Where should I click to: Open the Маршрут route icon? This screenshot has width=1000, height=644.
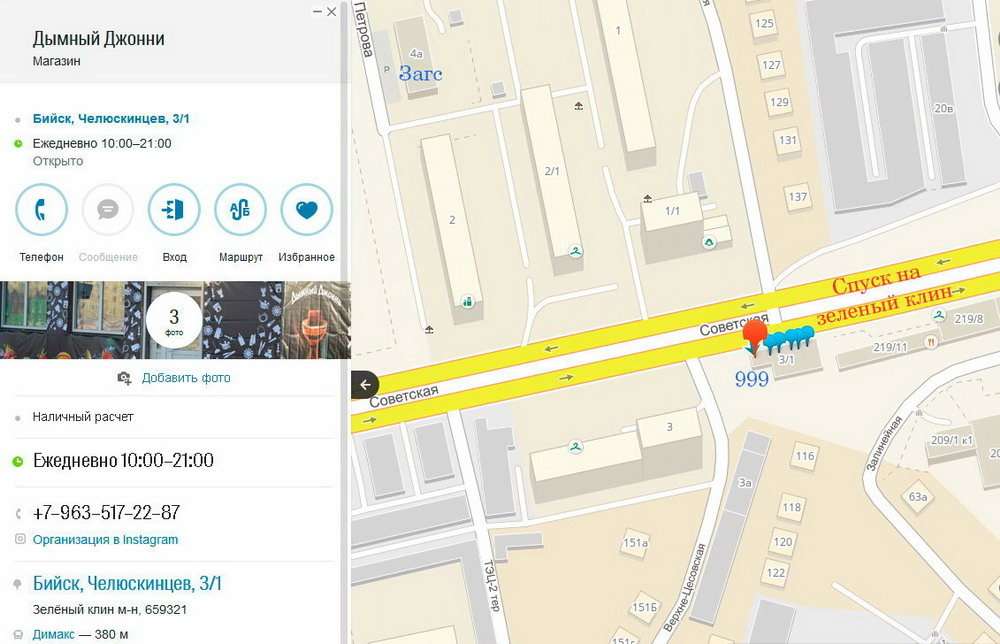point(240,210)
